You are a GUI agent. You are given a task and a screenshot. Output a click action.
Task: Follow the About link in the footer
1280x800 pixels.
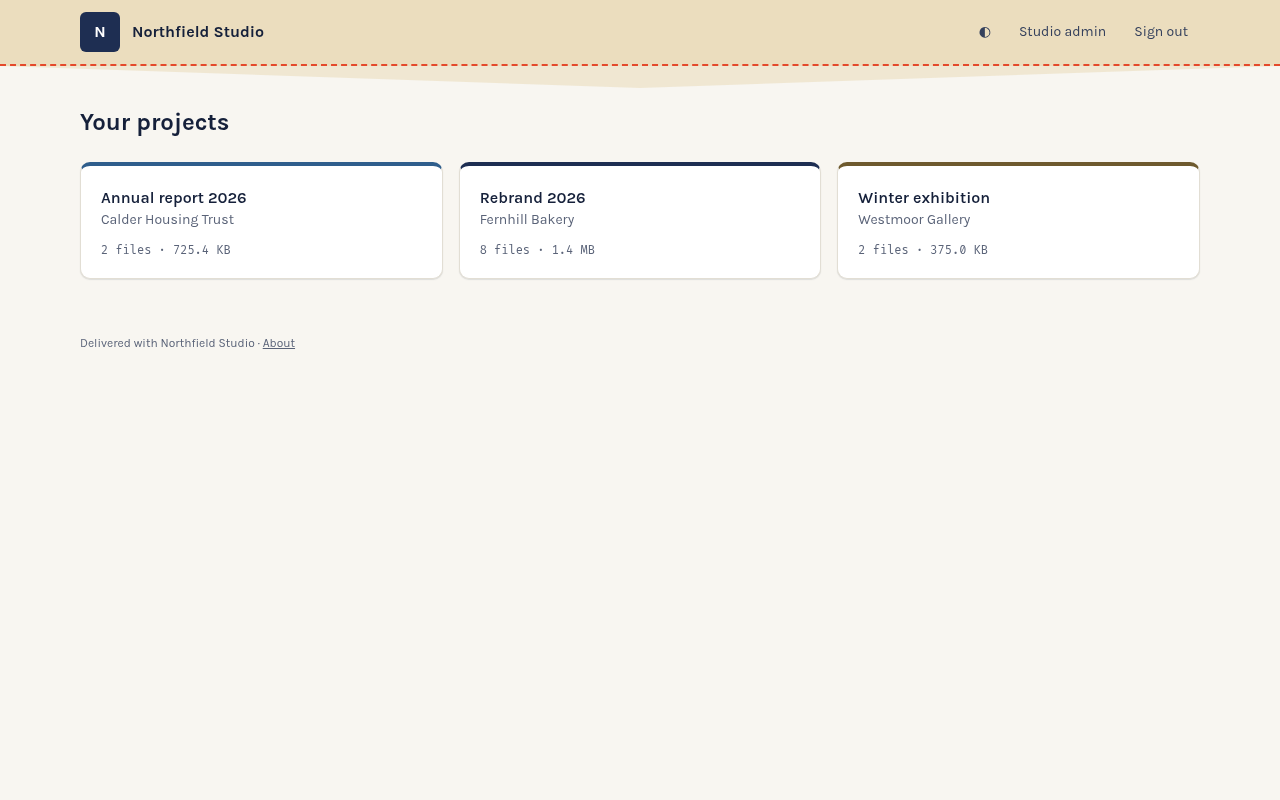(x=279, y=343)
